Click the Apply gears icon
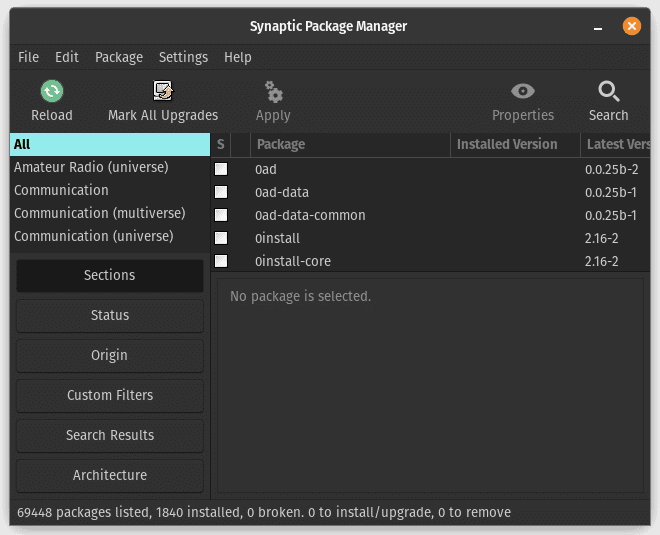 274,92
